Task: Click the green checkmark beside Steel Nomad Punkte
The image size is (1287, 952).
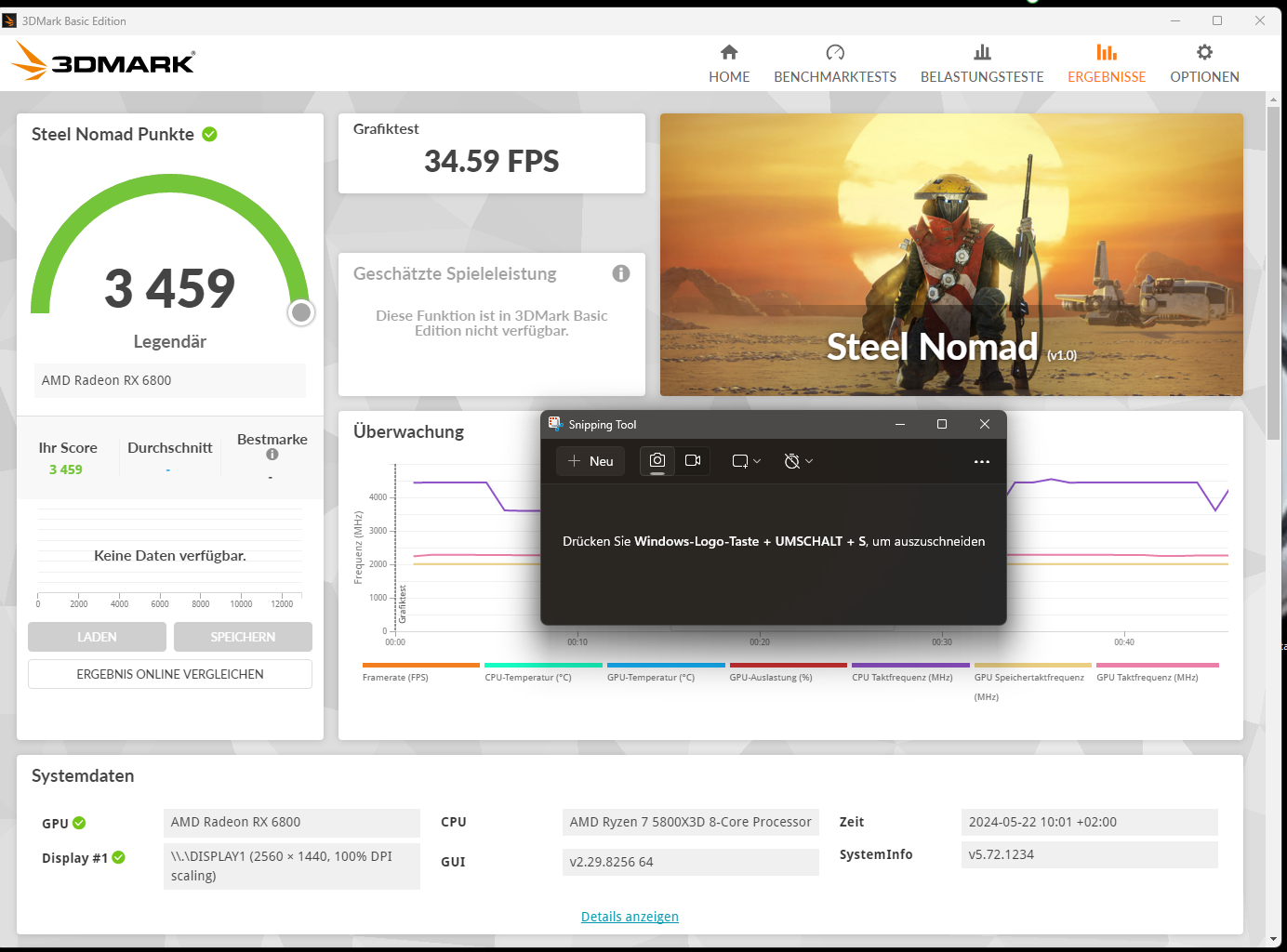Action: (210, 134)
